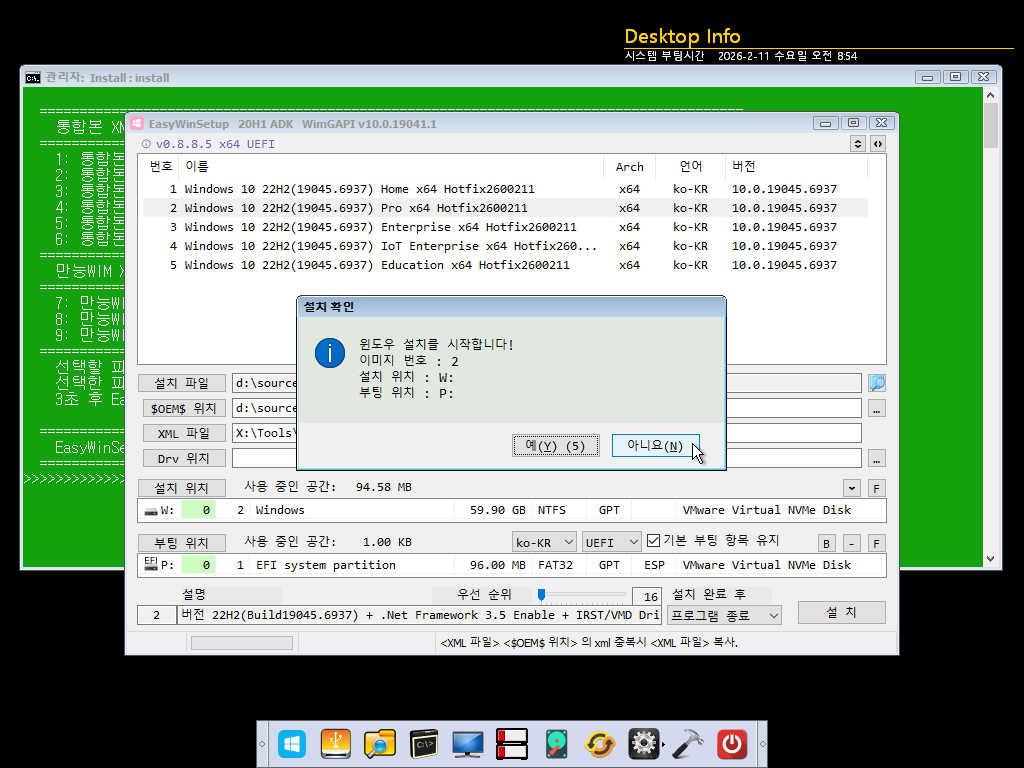1024x768 pixels.
Task: Click the left-right arrows toggle in EasyWinSetup header
Action: [x=878, y=144]
